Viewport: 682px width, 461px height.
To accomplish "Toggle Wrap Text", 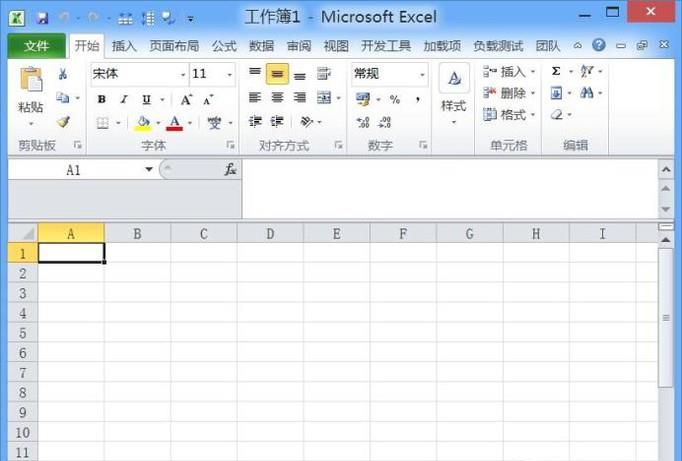I will [324, 73].
